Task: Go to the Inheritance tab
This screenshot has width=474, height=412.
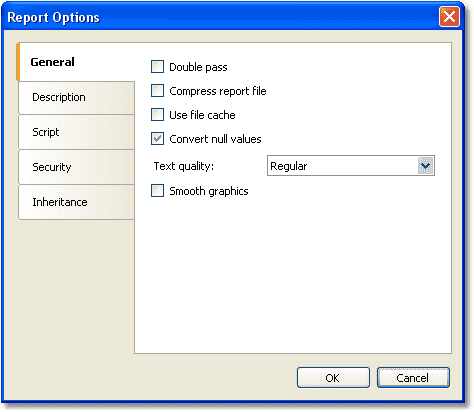Action: click(76, 202)
